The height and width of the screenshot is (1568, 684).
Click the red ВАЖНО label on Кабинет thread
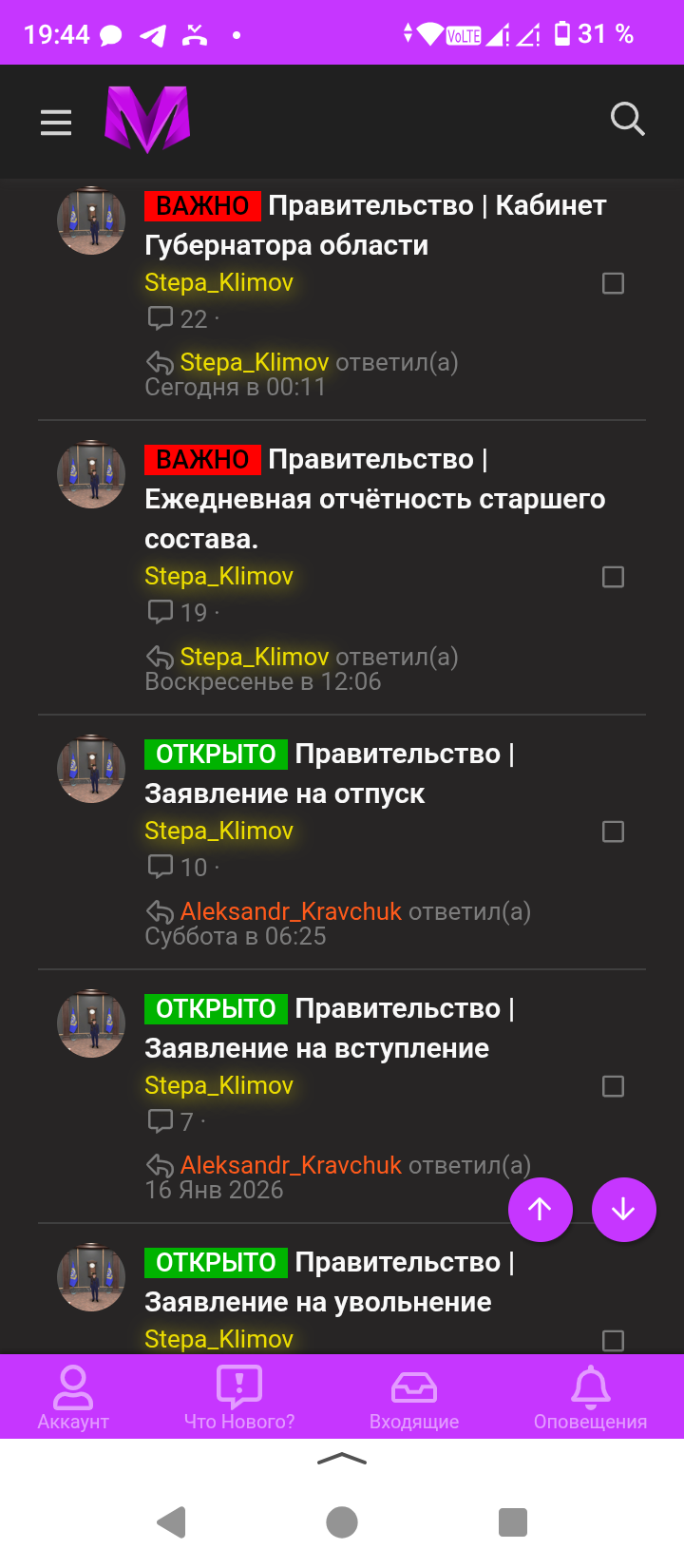202,205
